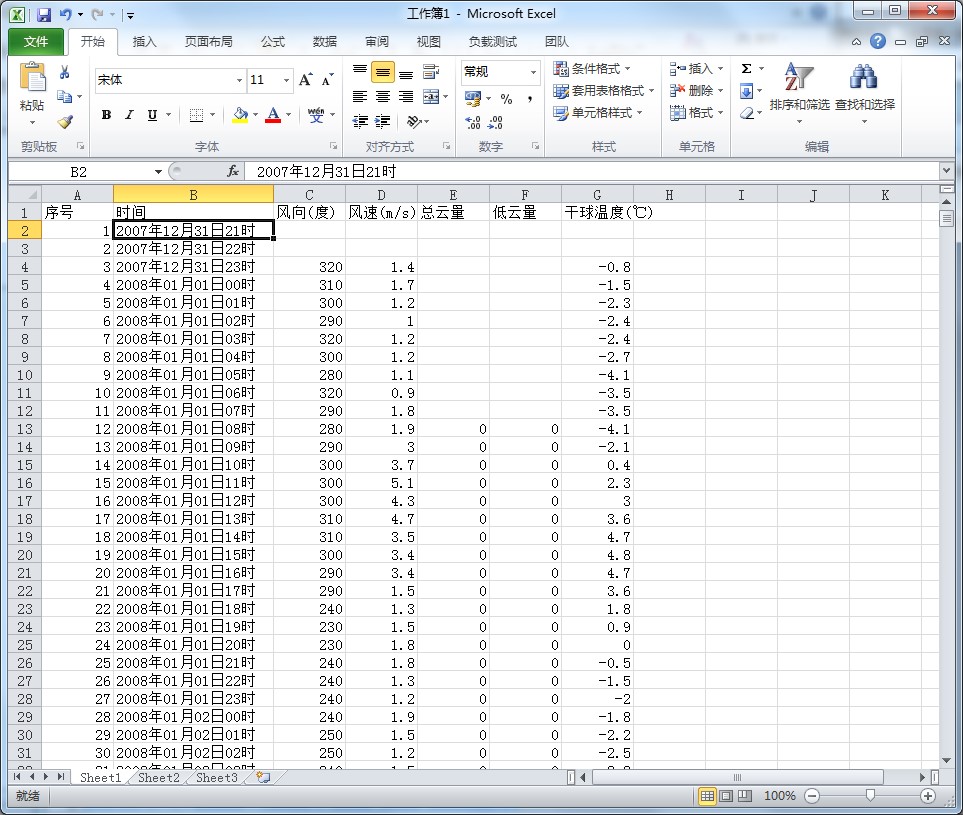This screenshot has width=963, height=815.
Task: Open the 常规 number format dropdown
Action: 533,72
